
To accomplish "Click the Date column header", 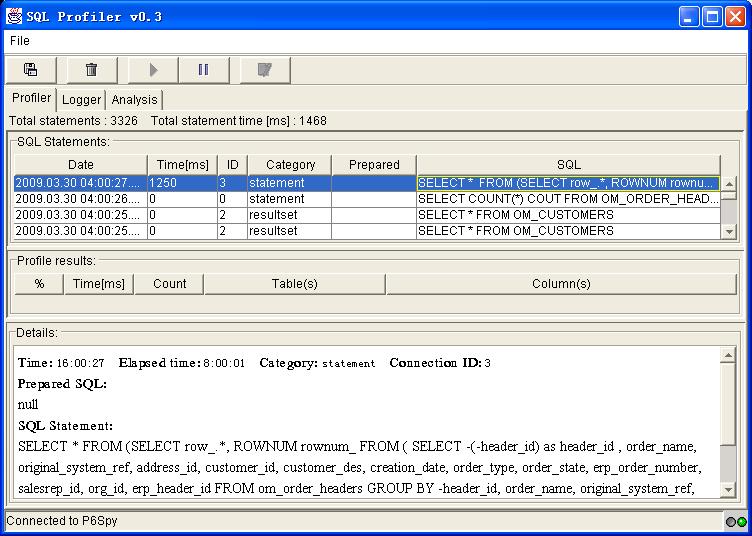I will (x=80, y=165).
